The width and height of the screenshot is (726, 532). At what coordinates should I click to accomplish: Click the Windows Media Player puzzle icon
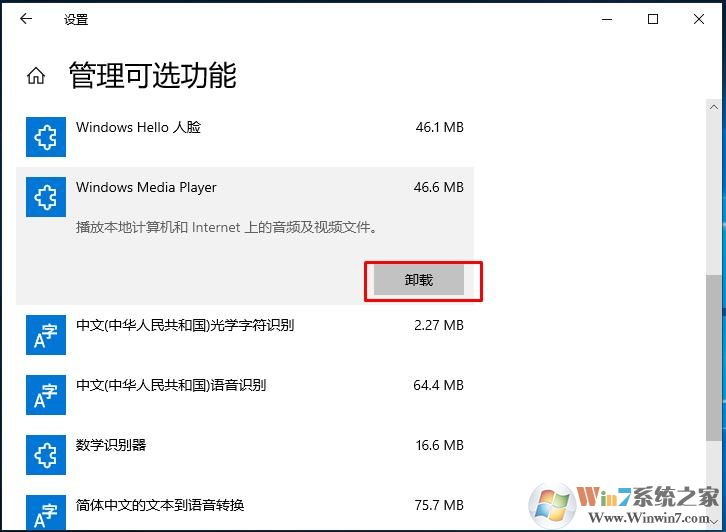(46, 197)
